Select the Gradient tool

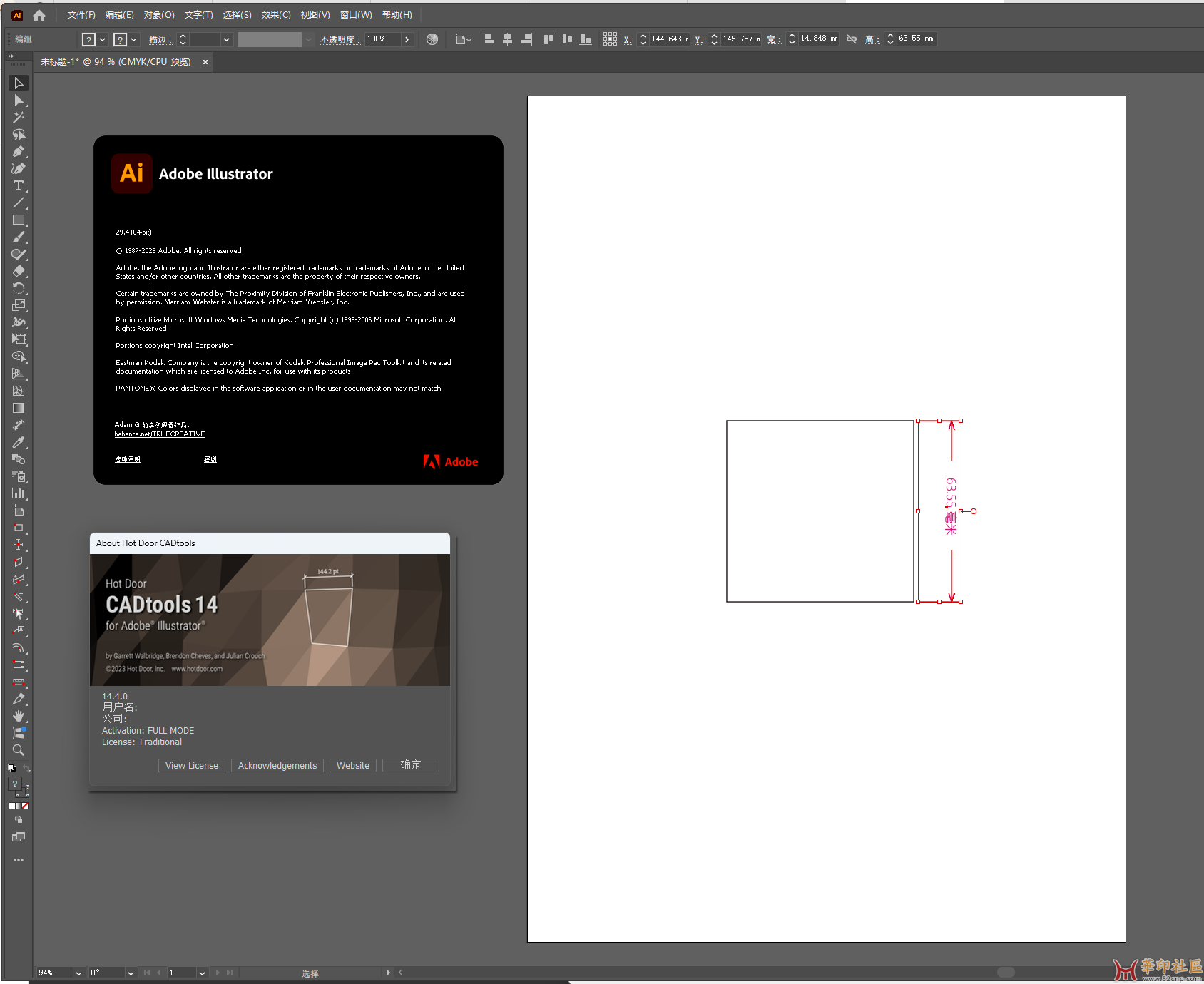click(19, 409)
